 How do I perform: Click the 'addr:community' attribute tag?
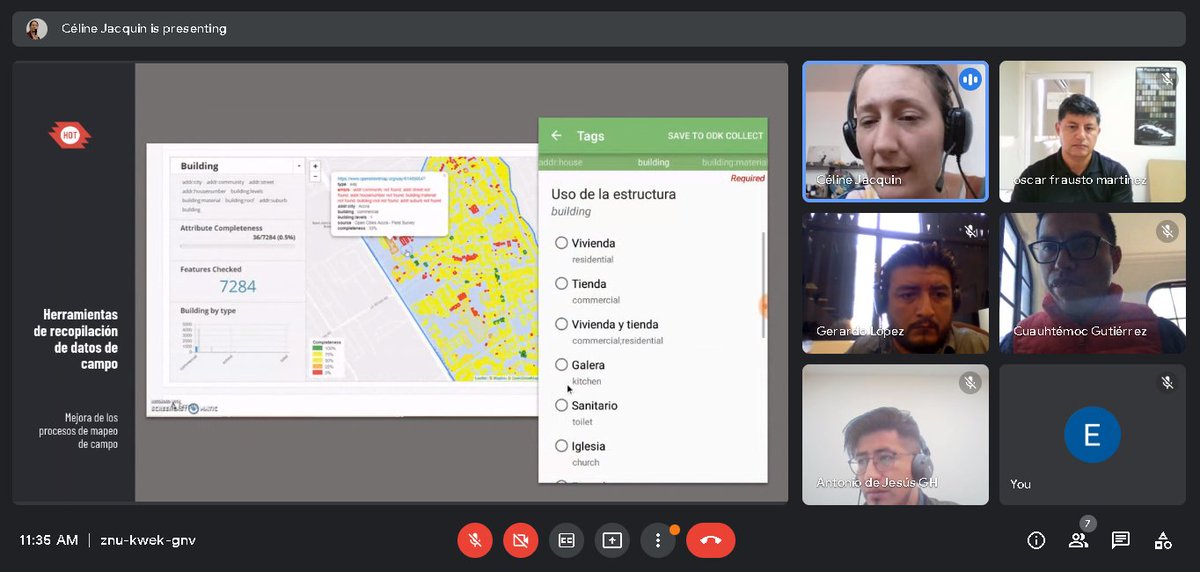point(225,182)
